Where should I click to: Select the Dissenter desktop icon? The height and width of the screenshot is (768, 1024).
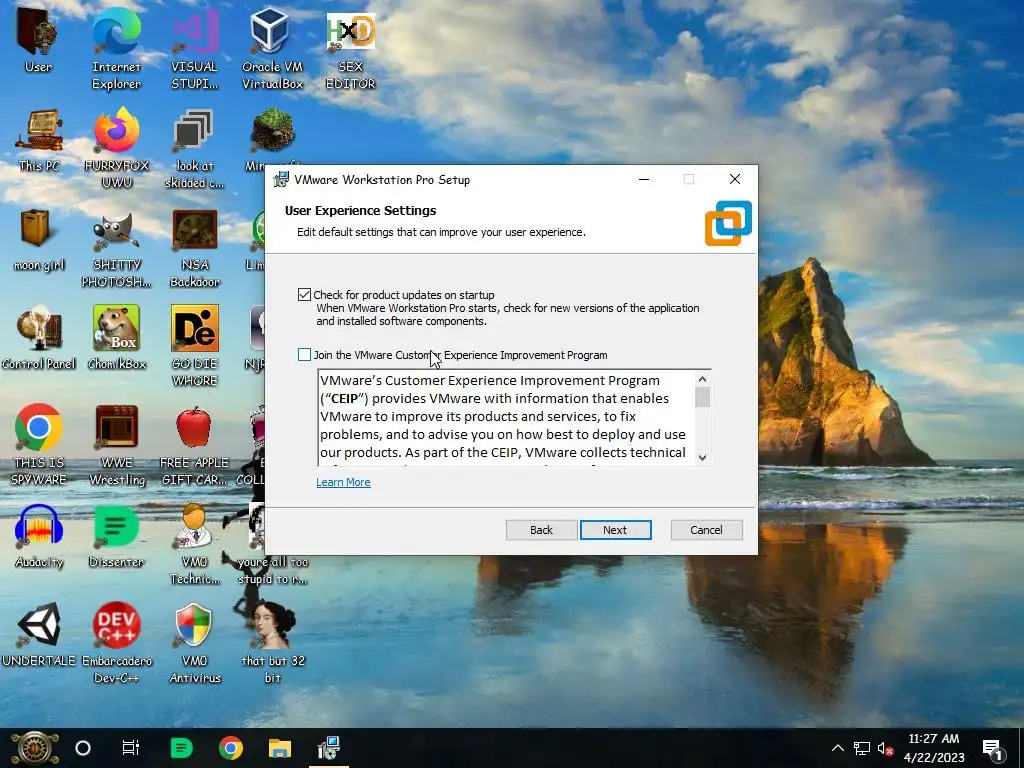(x=116, y=537)
